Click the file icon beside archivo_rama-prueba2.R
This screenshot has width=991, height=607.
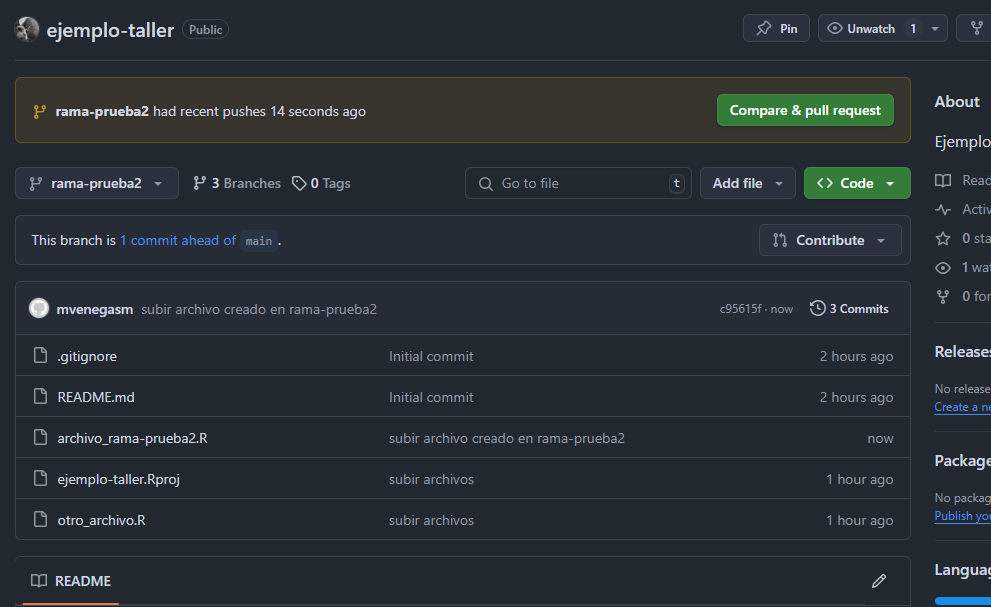tap(40, 438)
